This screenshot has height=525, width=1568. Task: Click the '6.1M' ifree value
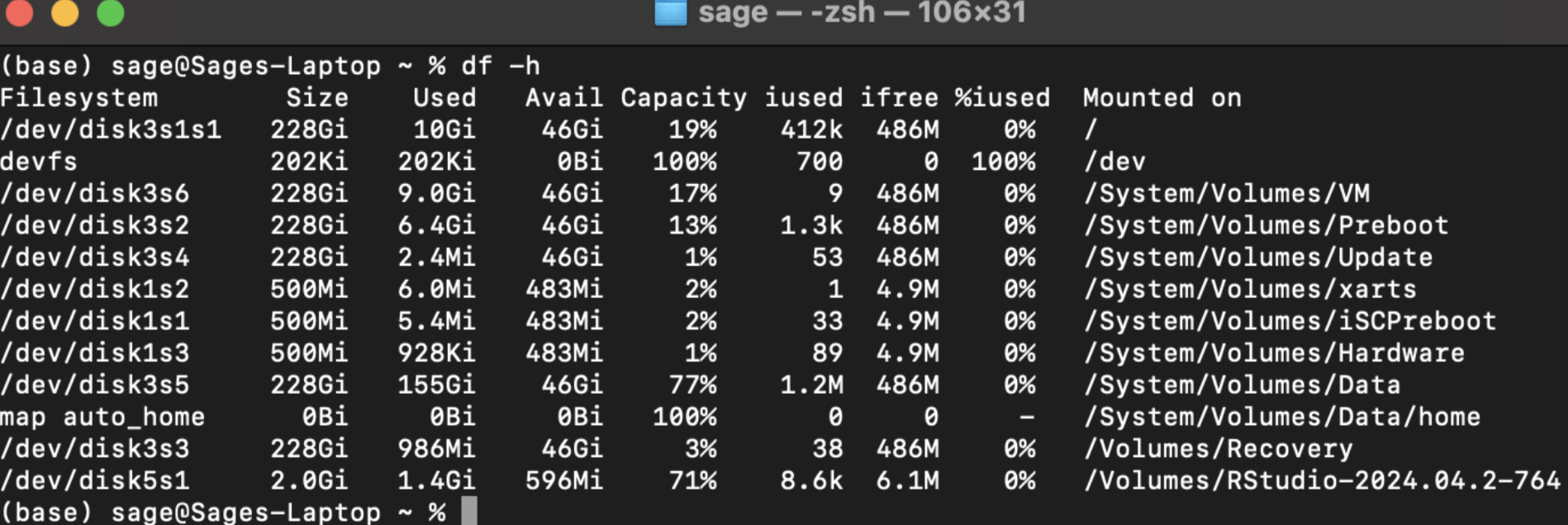(907, 480)
